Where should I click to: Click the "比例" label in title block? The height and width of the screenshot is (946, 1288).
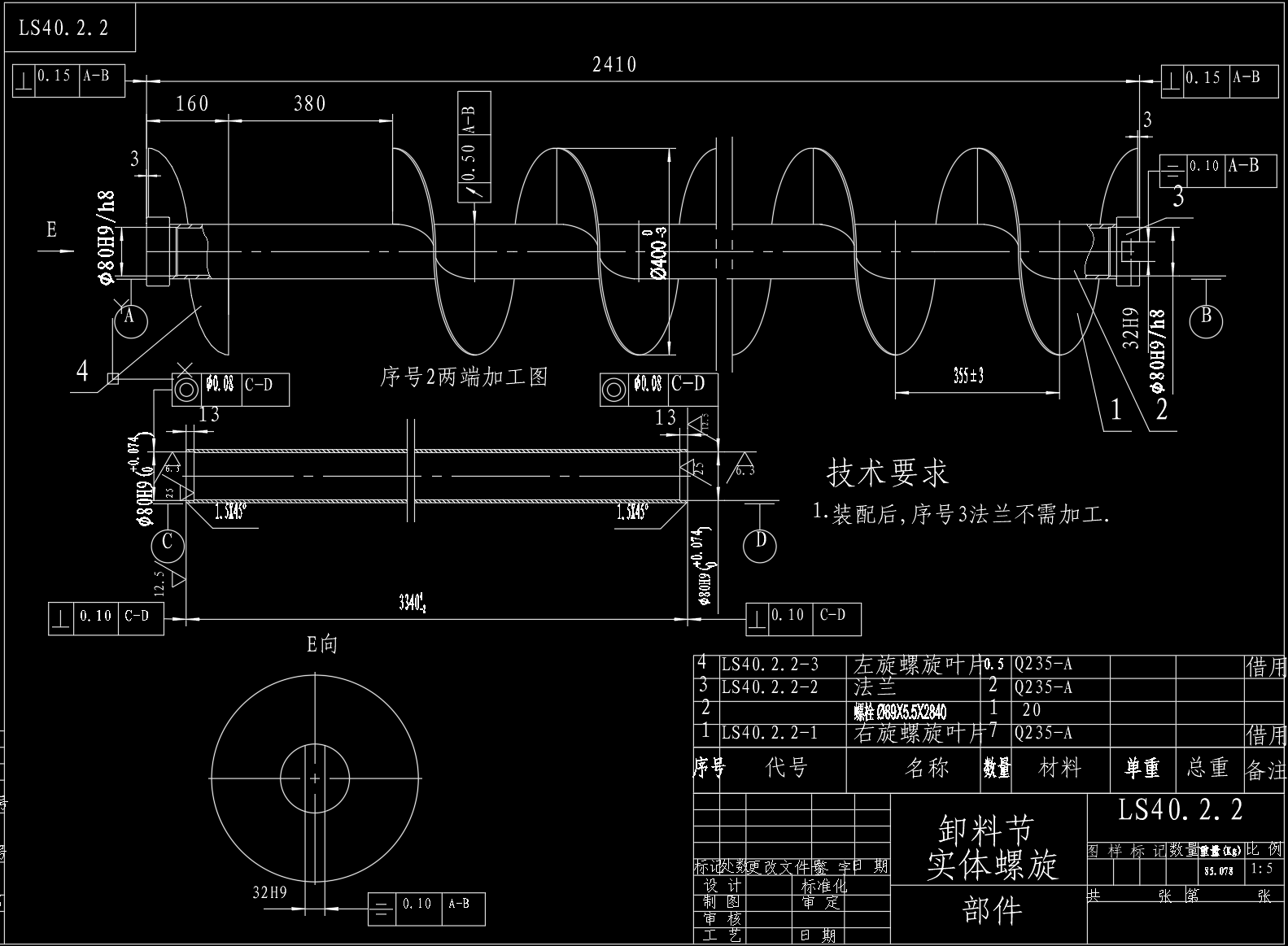point(1264,849)
